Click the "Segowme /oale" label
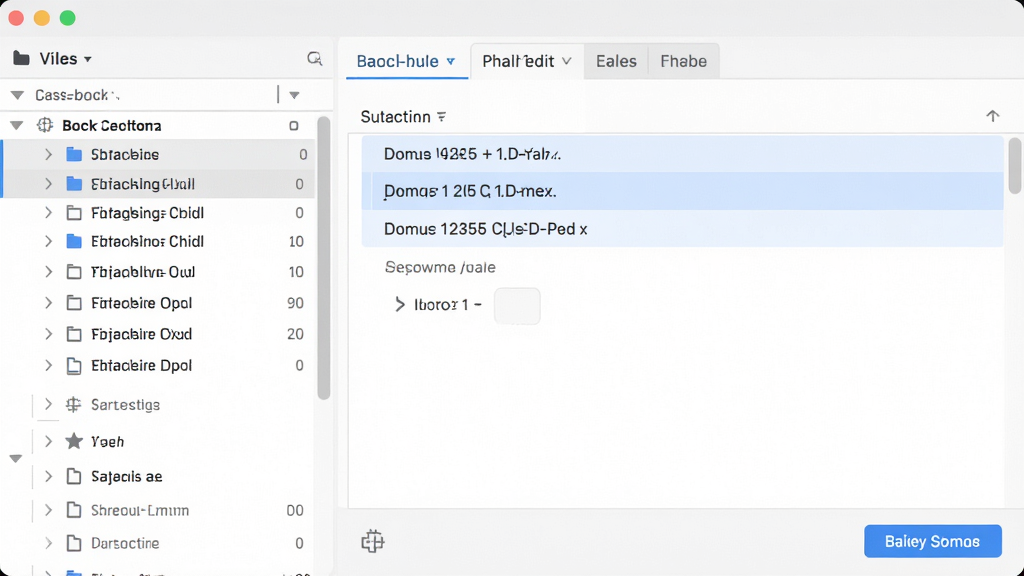 [x=440, y=267]
